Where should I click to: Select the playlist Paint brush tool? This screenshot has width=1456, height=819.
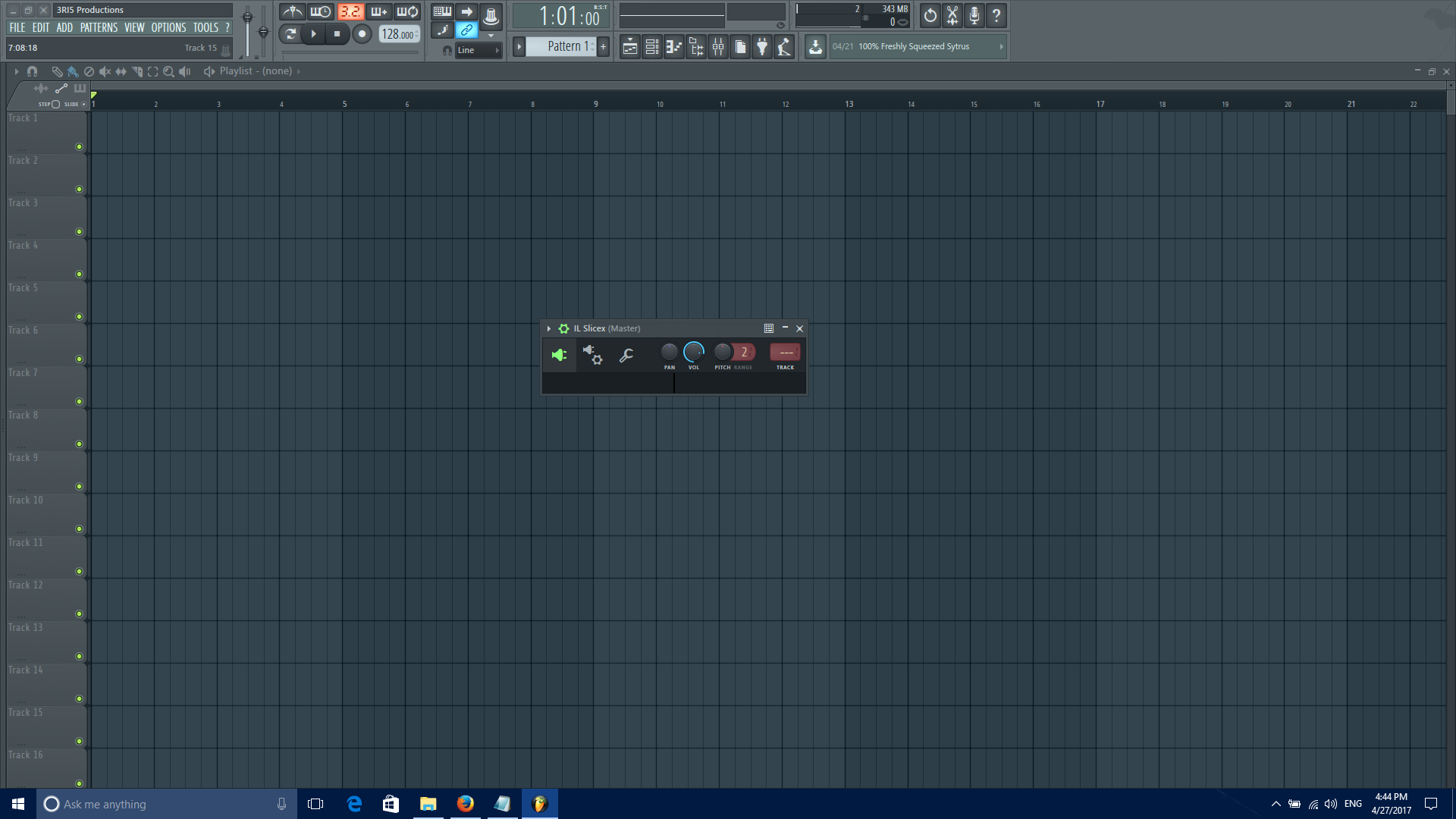[73, 71]
